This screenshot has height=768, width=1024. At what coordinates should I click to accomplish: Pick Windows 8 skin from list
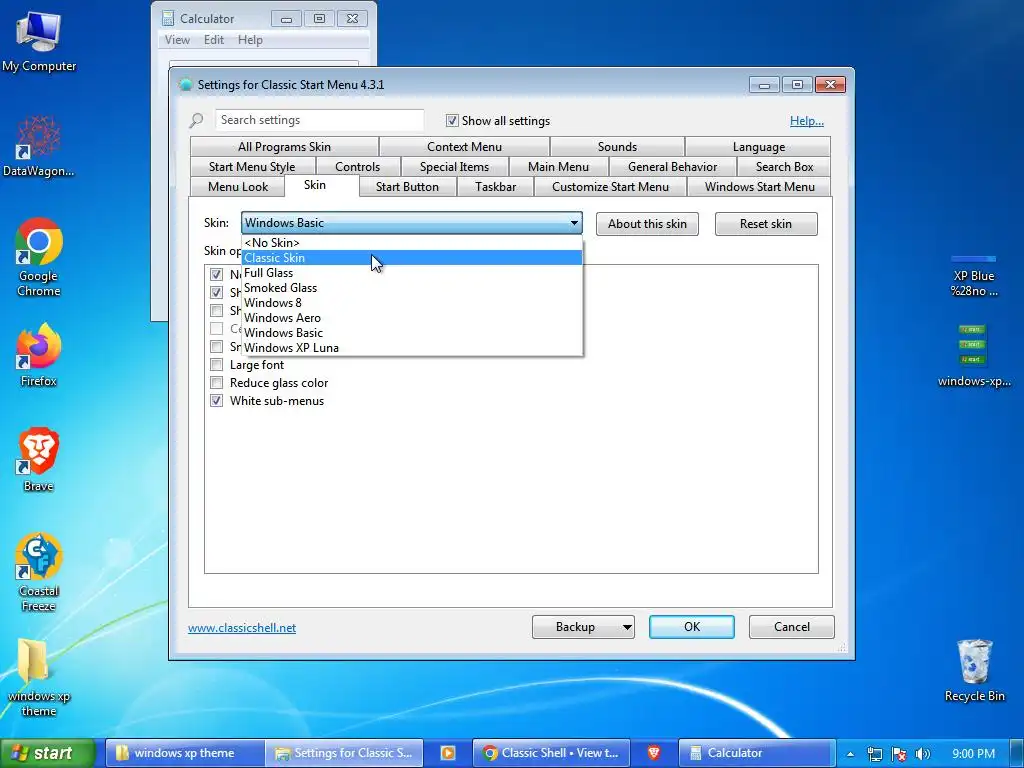click(x=412, y=302)
